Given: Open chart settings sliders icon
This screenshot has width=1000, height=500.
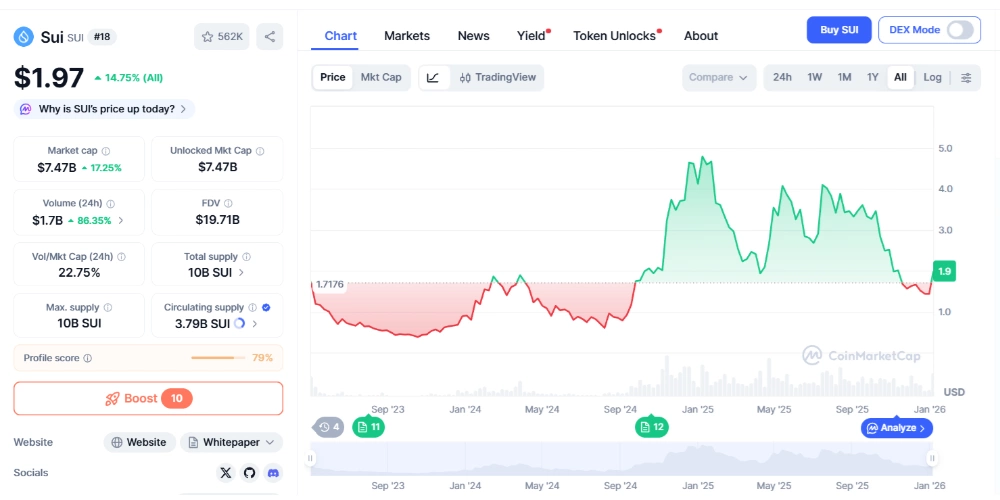Looking at the screenshot, I should coord(965,78).
